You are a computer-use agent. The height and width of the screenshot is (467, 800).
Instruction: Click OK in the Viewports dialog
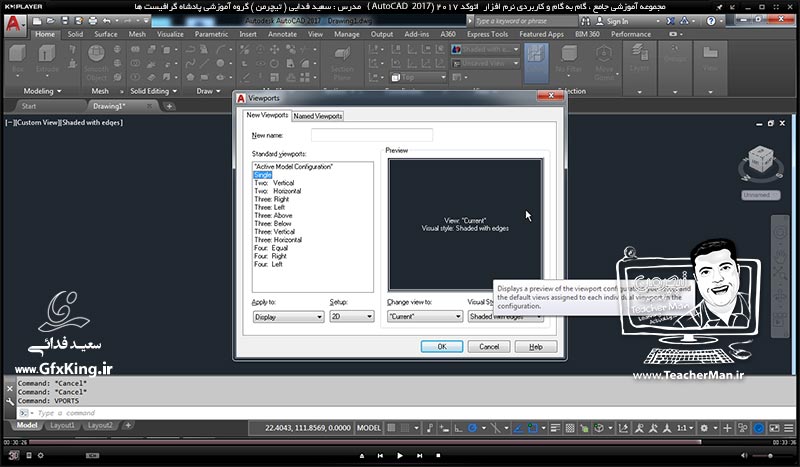(442, 347)
